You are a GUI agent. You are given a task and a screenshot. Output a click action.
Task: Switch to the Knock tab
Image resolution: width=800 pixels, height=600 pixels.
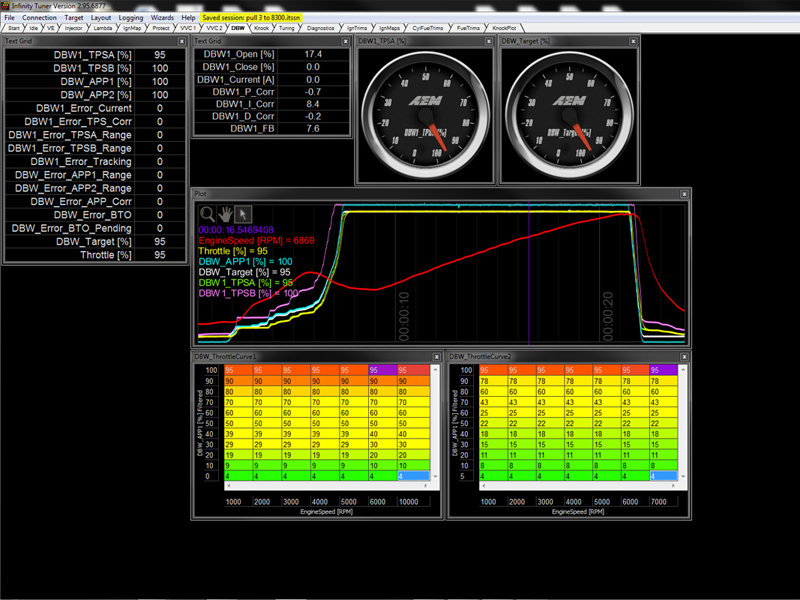[261, 28]
